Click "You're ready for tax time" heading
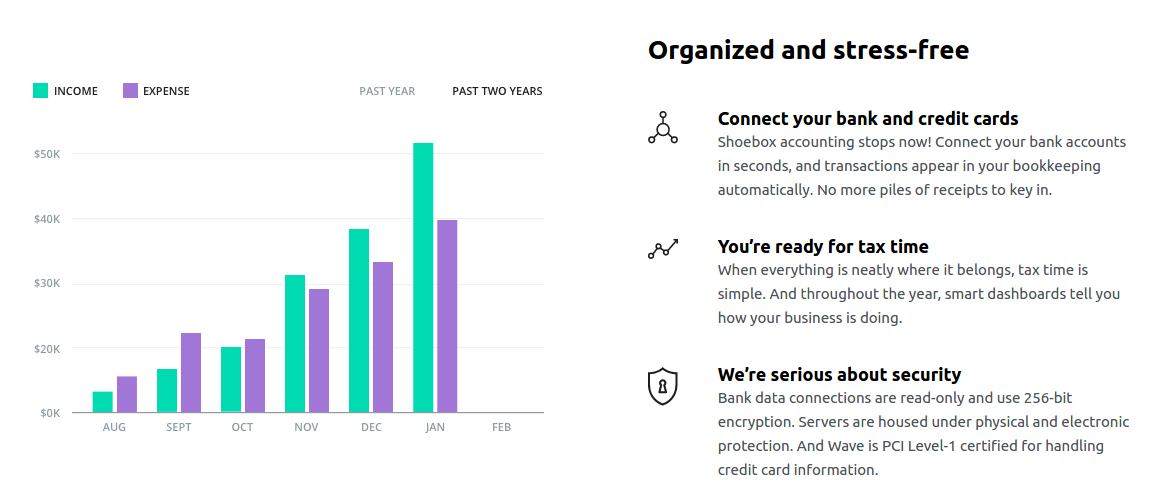 [823, 246]
